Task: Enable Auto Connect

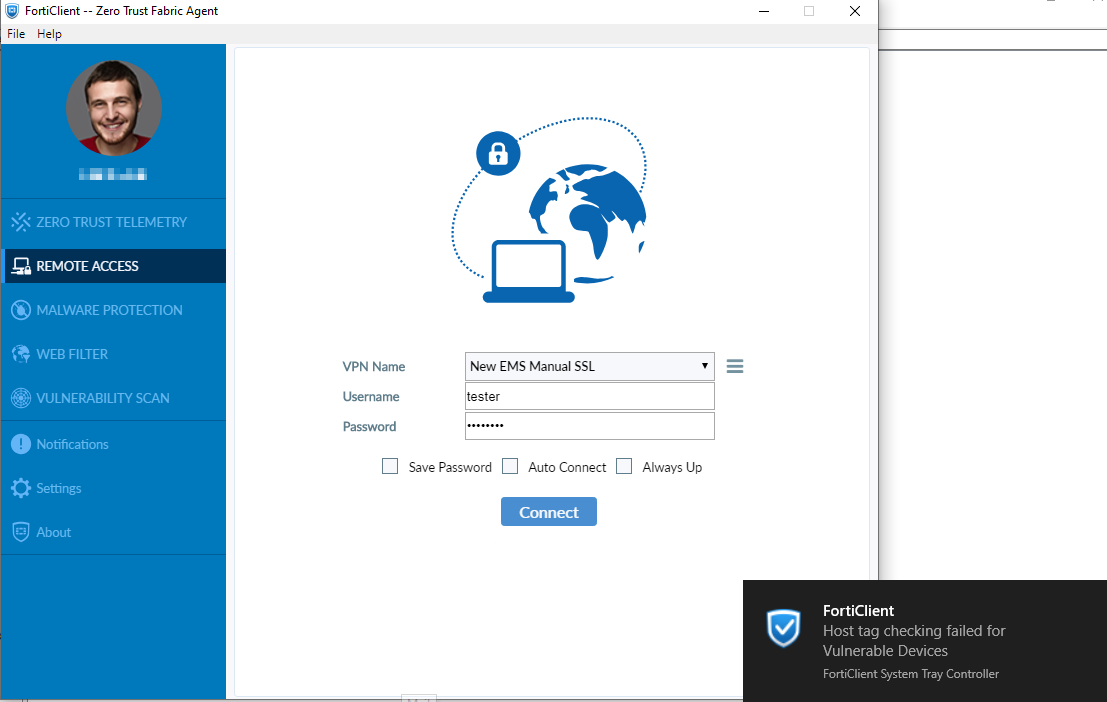Action: tap(510, 466)
